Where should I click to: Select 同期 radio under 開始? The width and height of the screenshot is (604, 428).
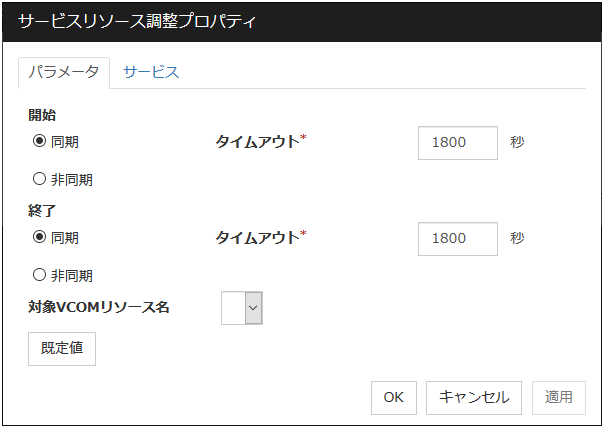tap(40, 142)
